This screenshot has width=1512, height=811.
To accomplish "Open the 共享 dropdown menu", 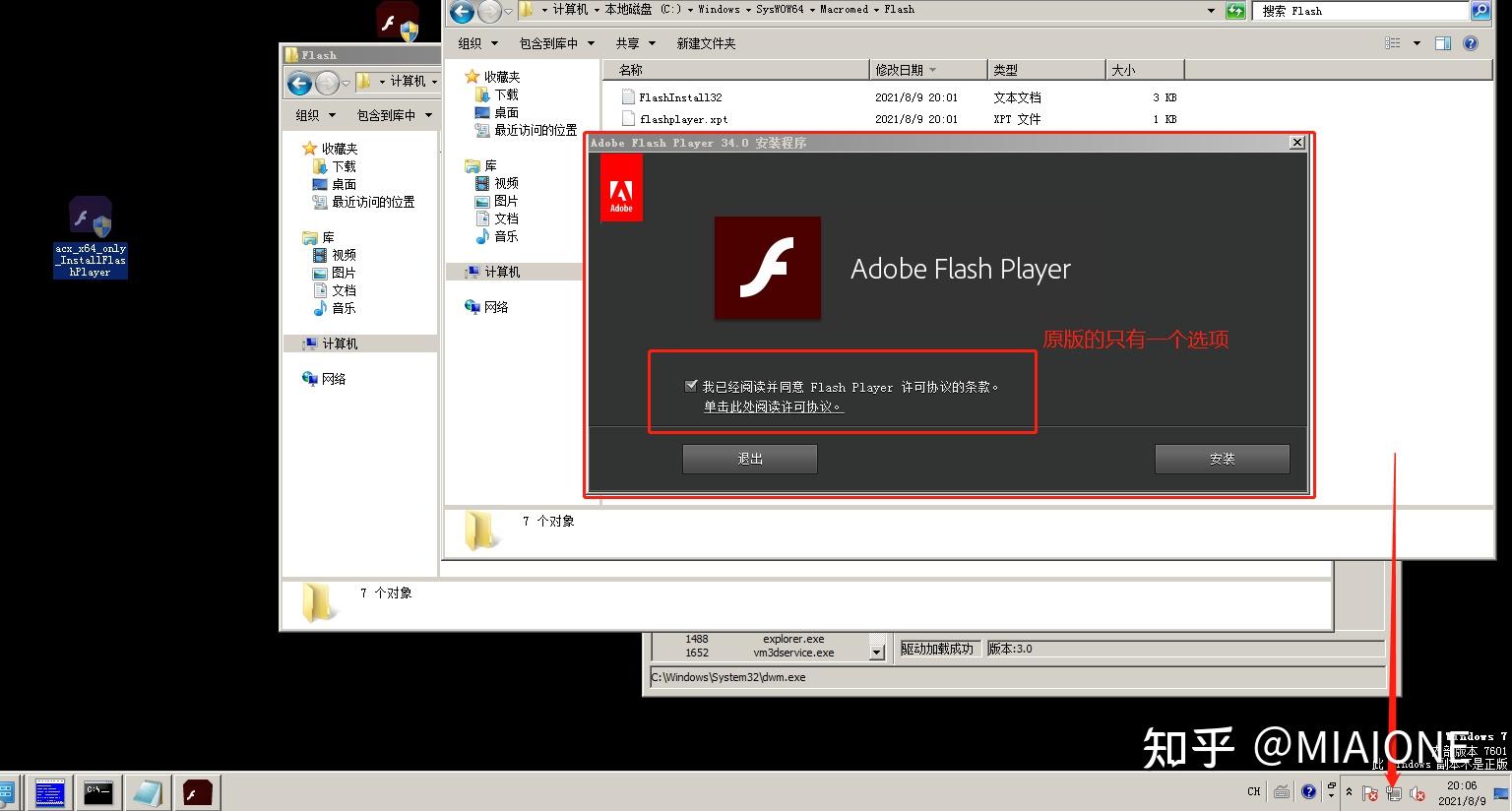I will click(635, 43).
